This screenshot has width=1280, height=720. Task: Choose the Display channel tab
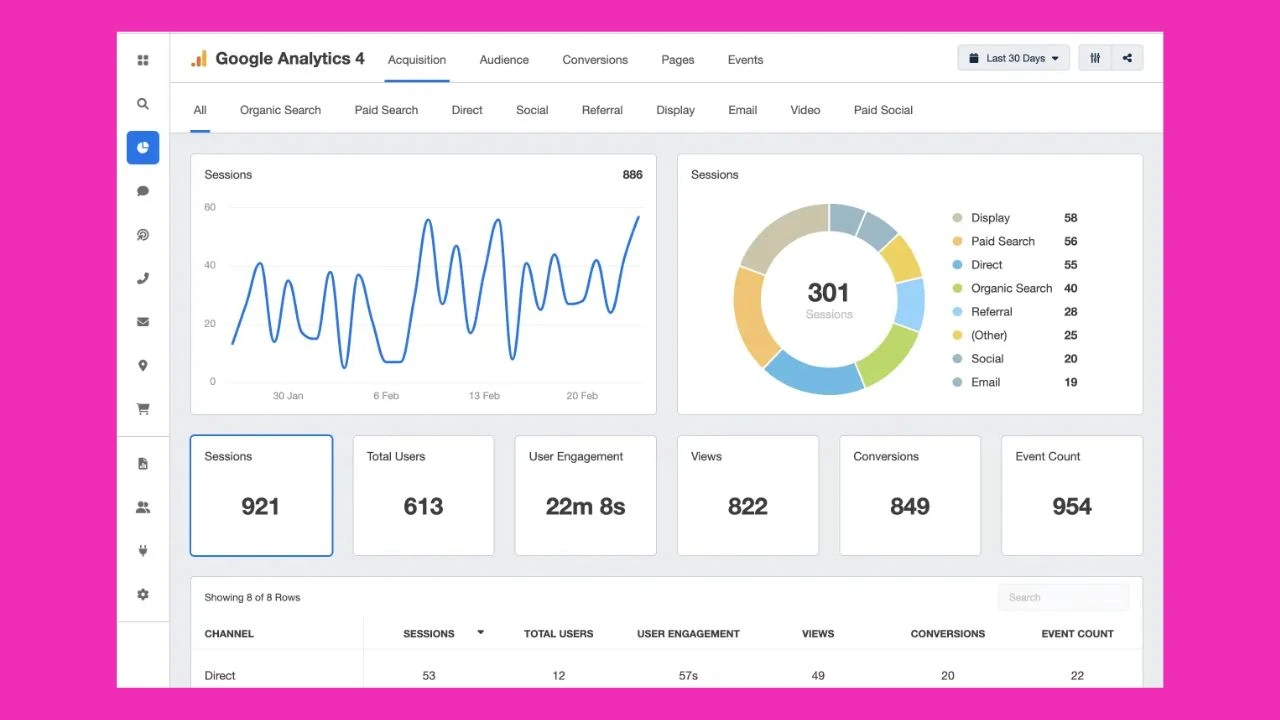[675, 110]
